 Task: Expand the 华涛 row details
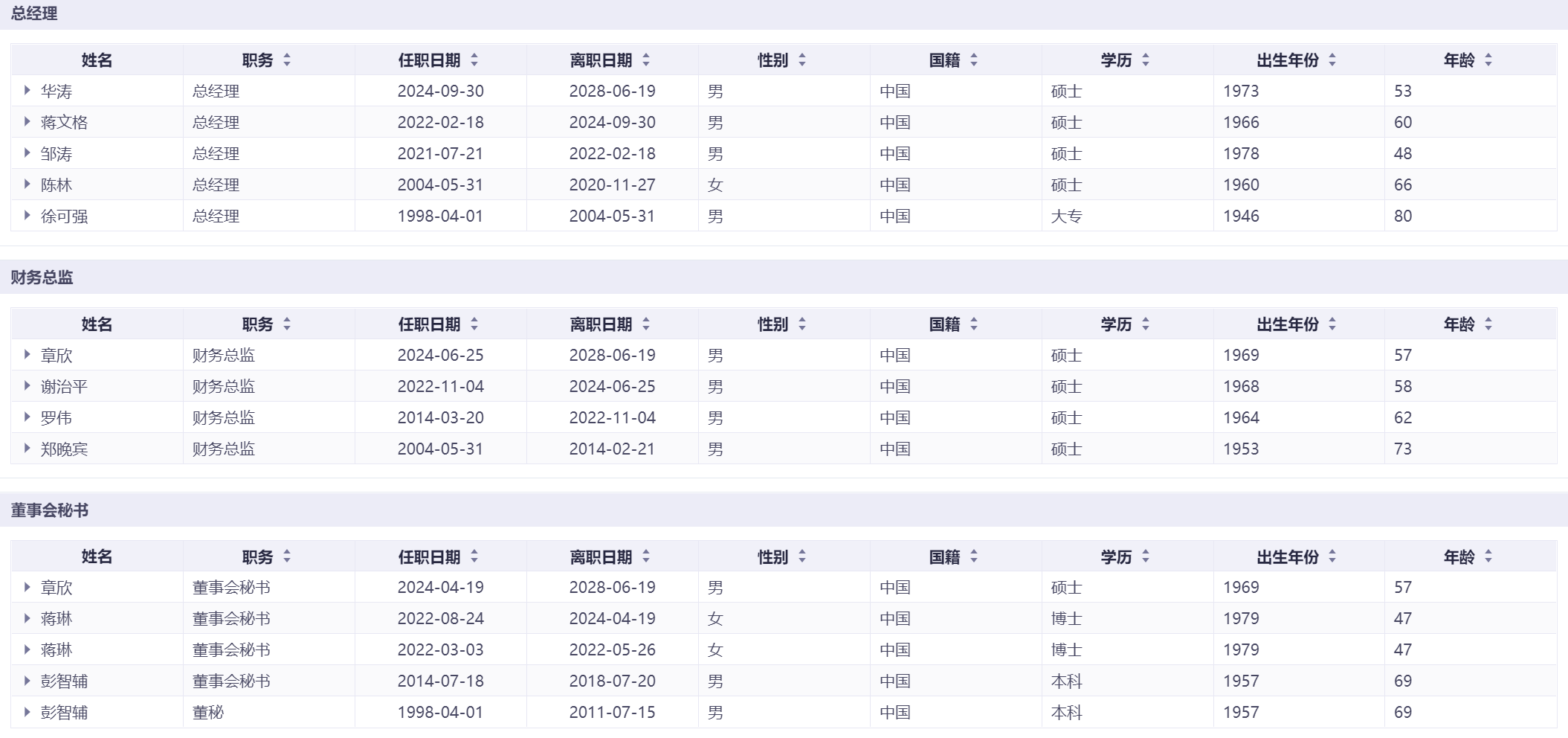(28, 91)
